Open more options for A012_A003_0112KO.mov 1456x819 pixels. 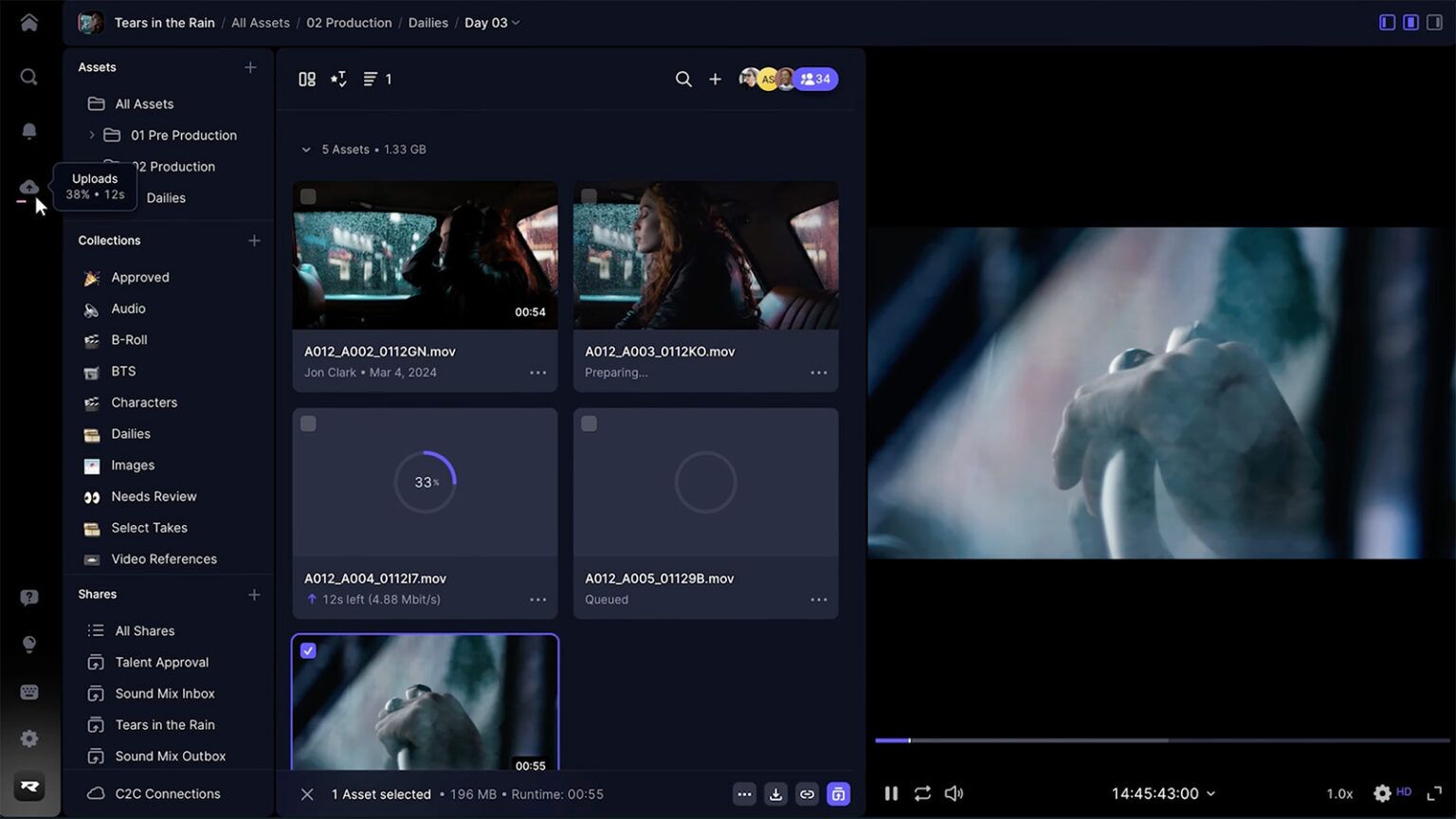coord(819,373)
